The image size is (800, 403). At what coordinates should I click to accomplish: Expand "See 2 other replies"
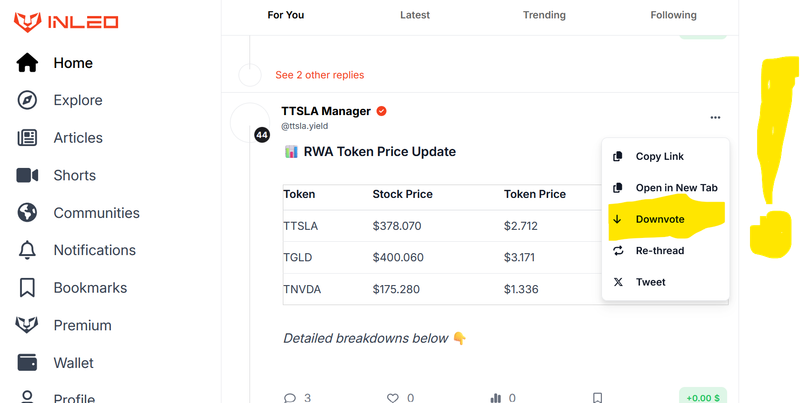(319, 75)
